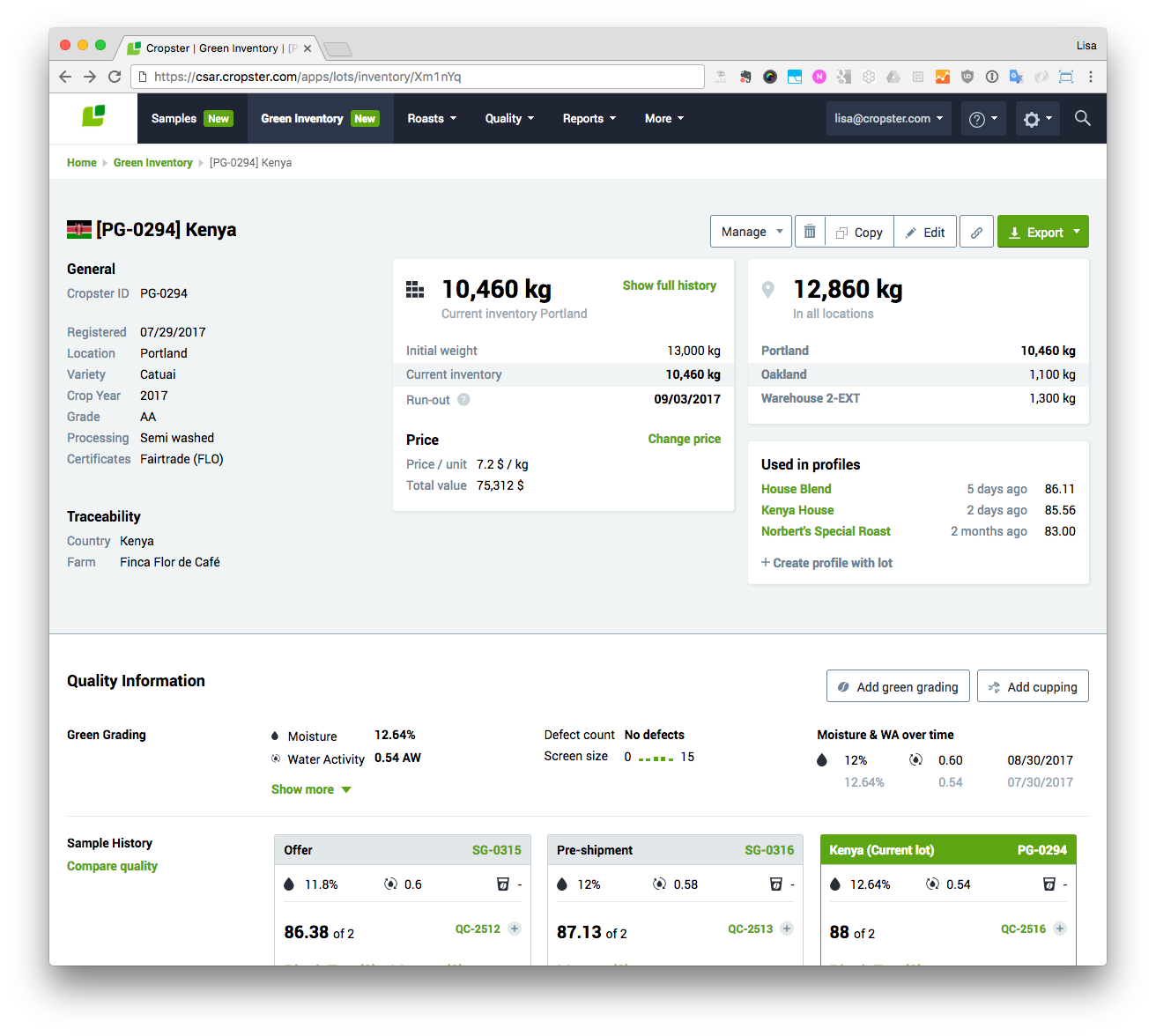Click the Edit button

[925, 233]
